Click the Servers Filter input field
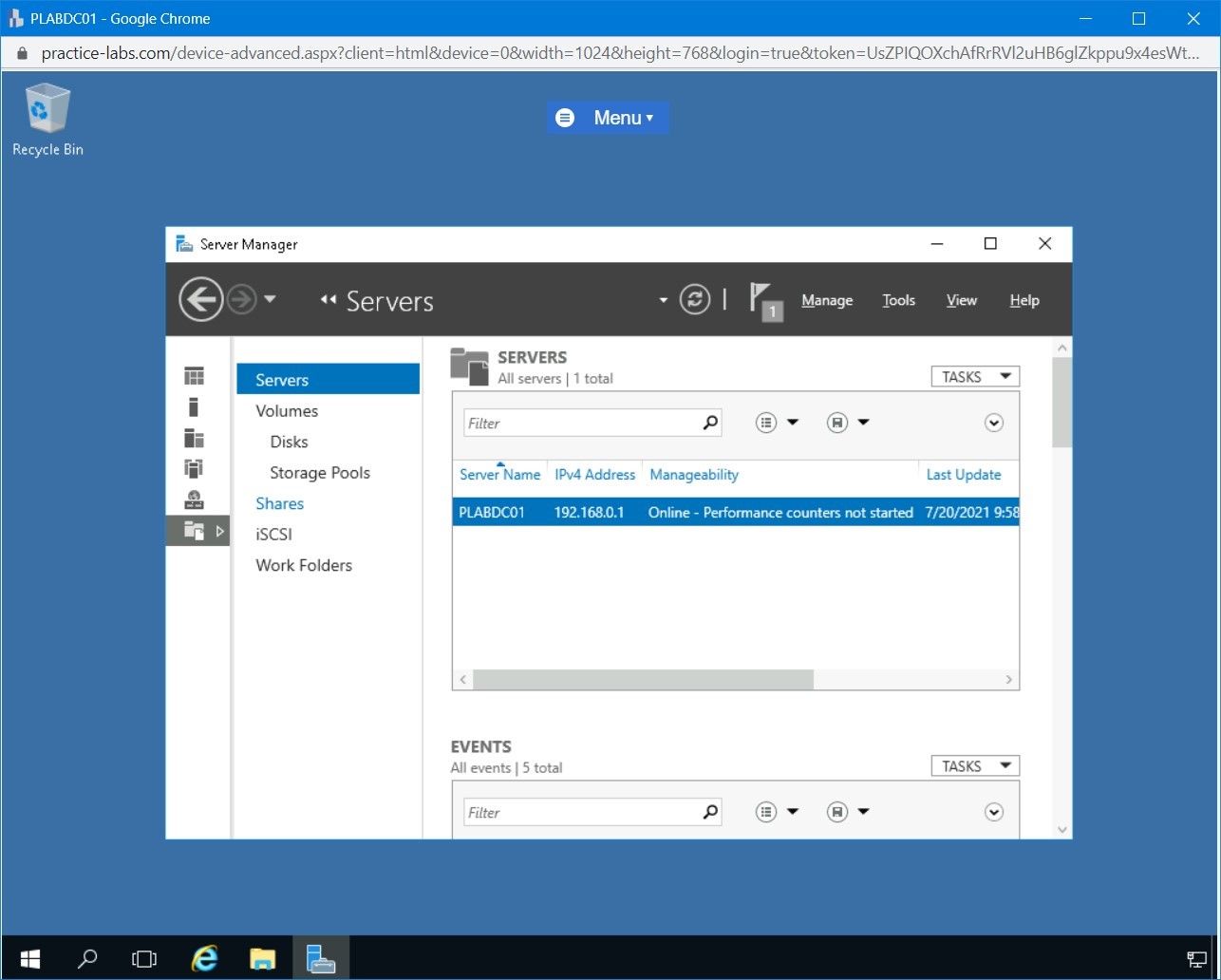The height and width of the screenshot is (980, 1221). [x=581, y=423]
